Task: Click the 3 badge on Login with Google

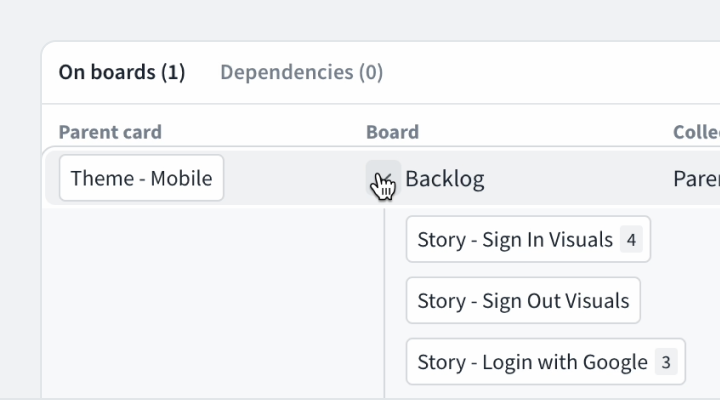Action: [x=666, y=362]
